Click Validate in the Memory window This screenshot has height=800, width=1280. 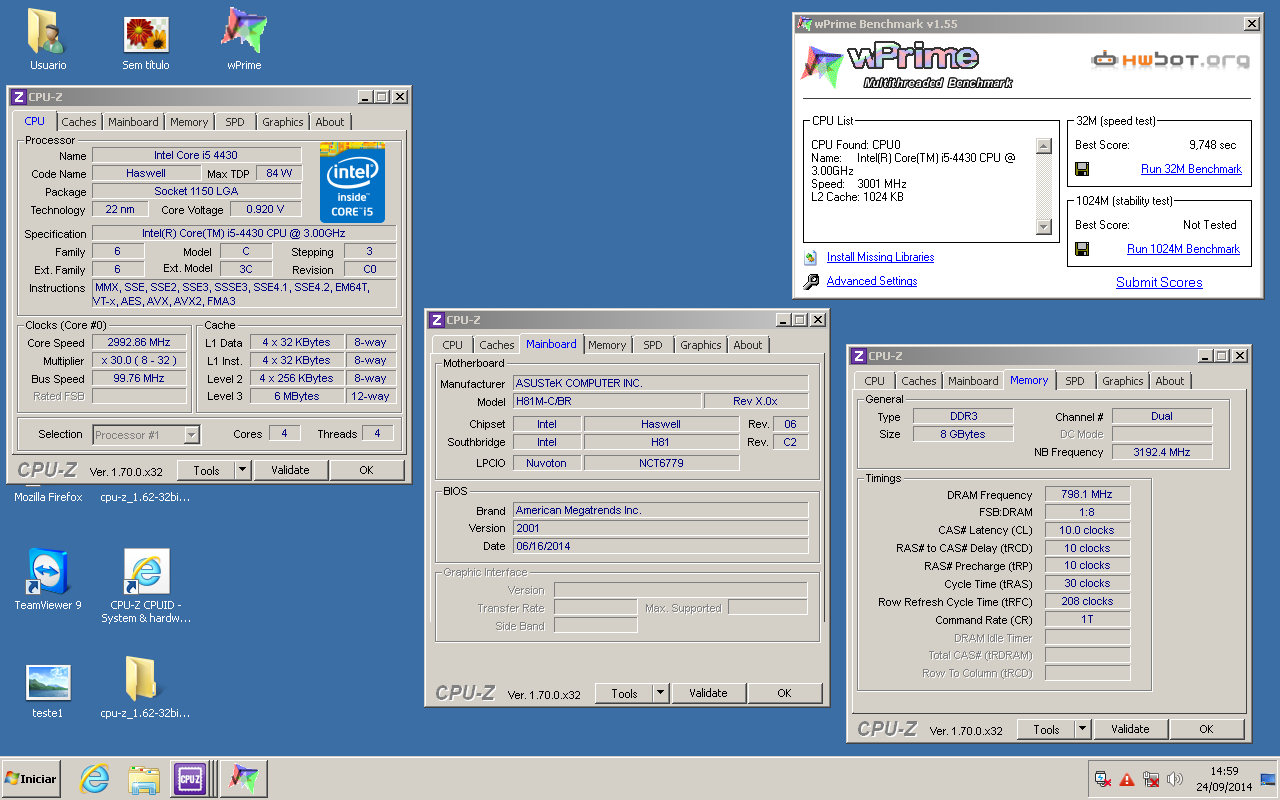[x=1130, y=729]
